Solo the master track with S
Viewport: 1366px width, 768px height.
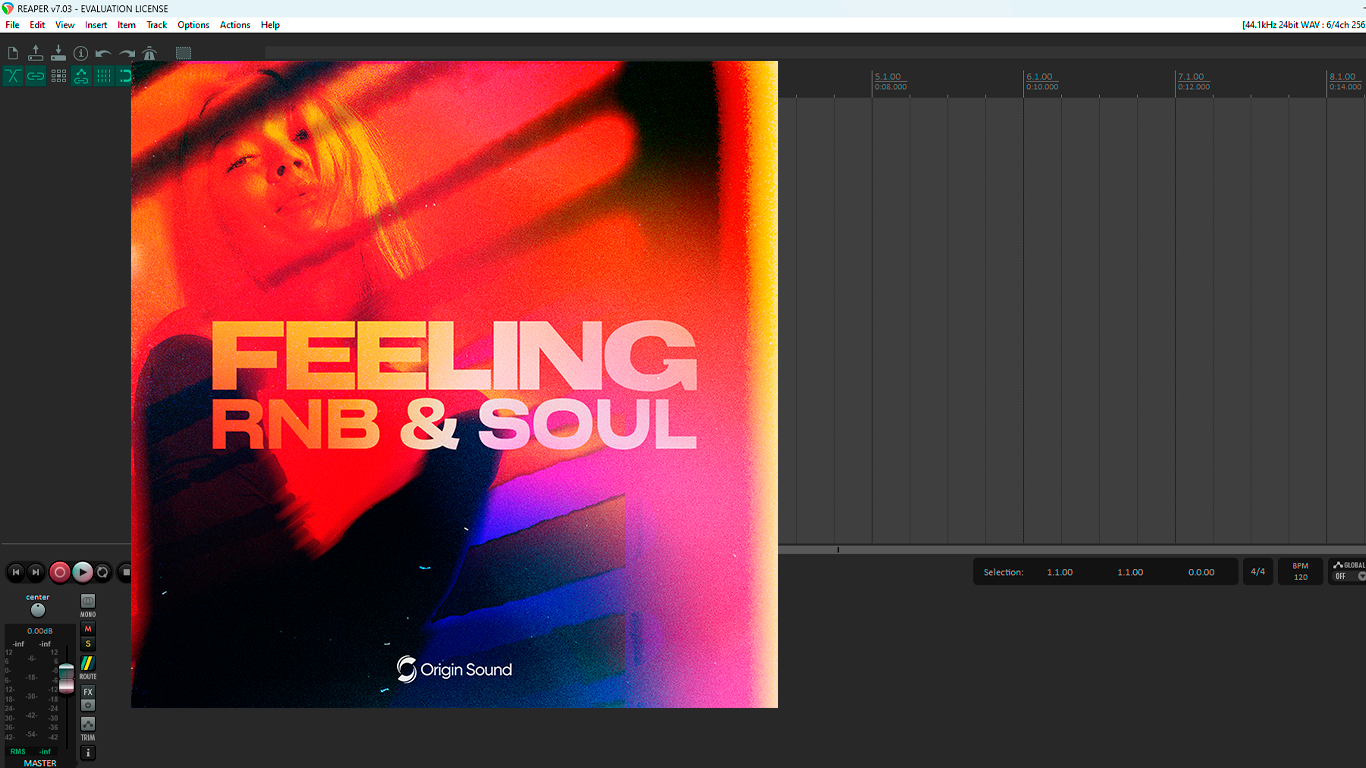88,644
